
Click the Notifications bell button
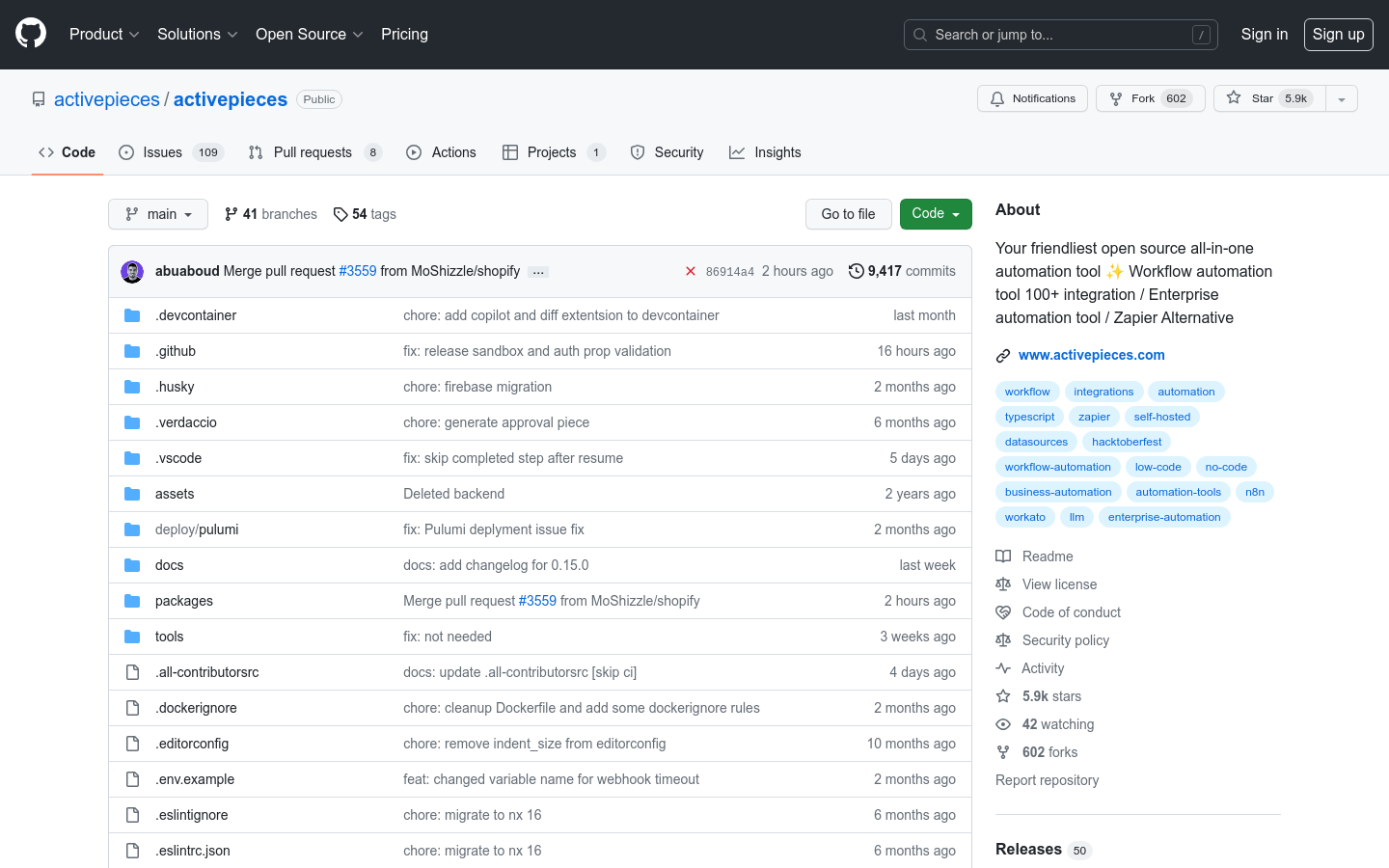pyautogui.click(x=1032, y=98)
